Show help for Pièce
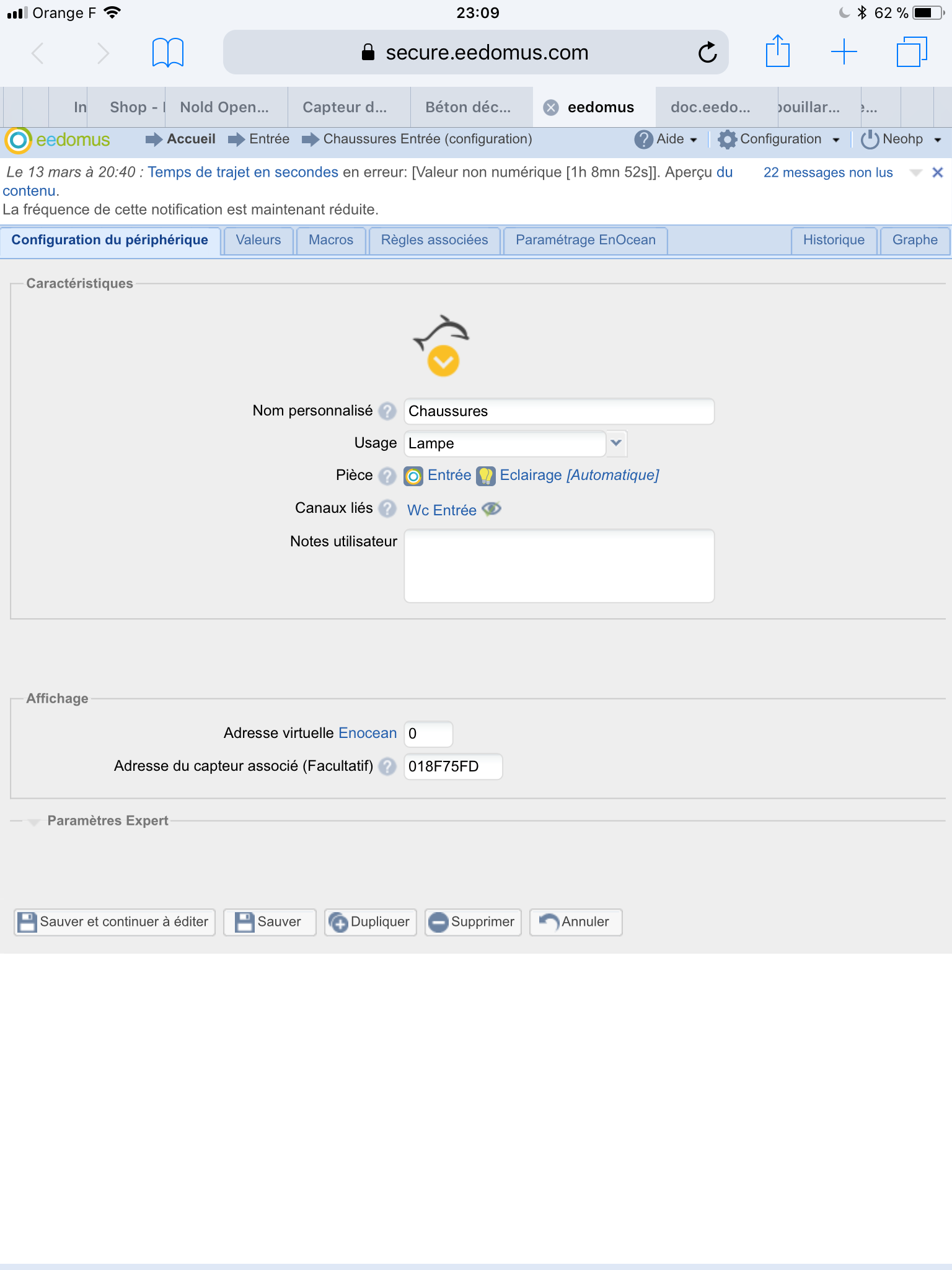 click(x=387, y=476)
